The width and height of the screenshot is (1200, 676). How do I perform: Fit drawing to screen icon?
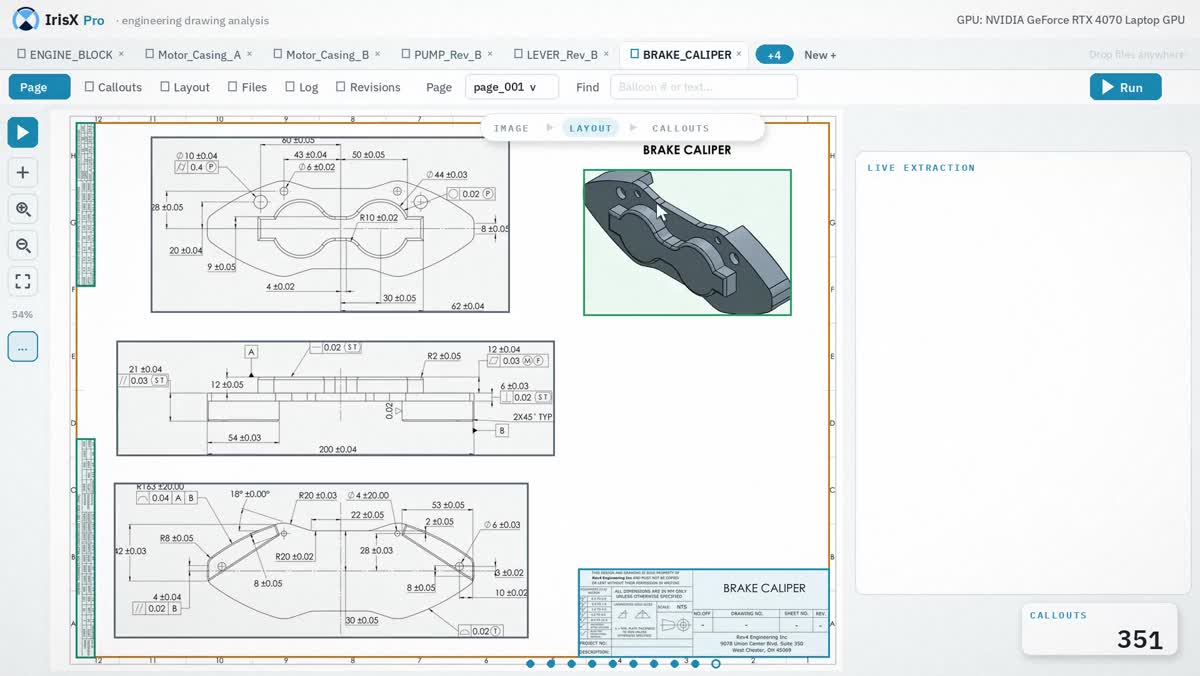tap(23, 281)
